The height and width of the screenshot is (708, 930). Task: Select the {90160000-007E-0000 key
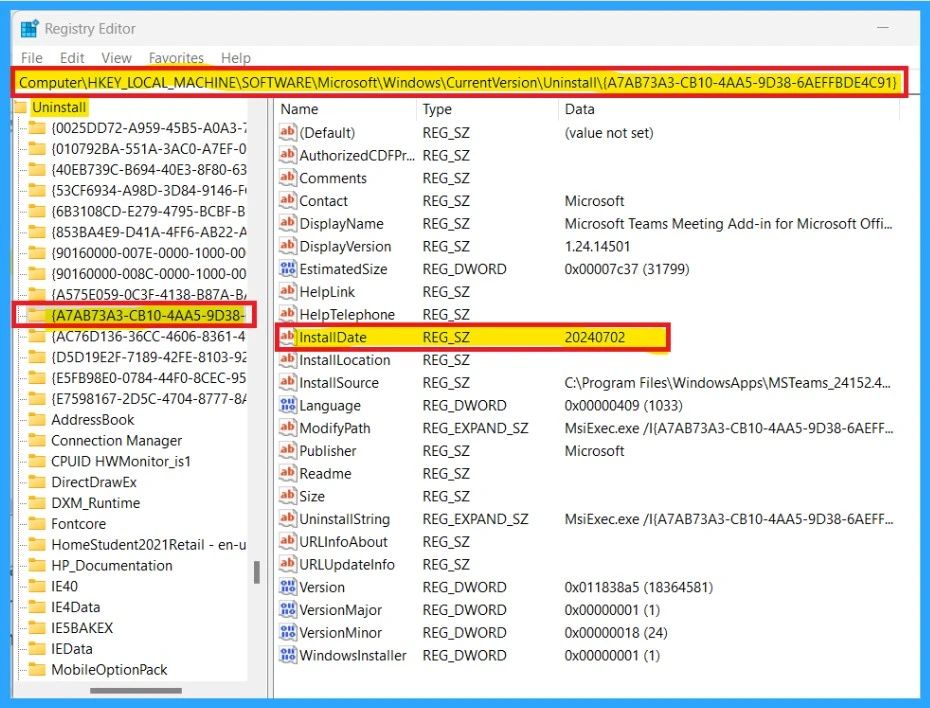(148, 253)
